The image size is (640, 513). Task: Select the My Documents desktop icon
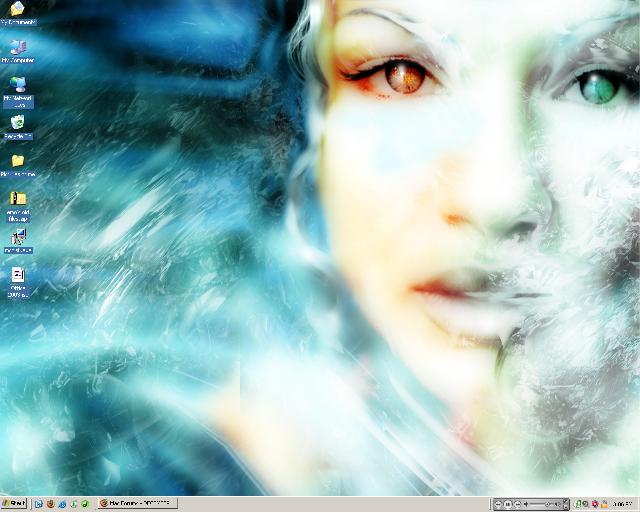coord(17,13)
